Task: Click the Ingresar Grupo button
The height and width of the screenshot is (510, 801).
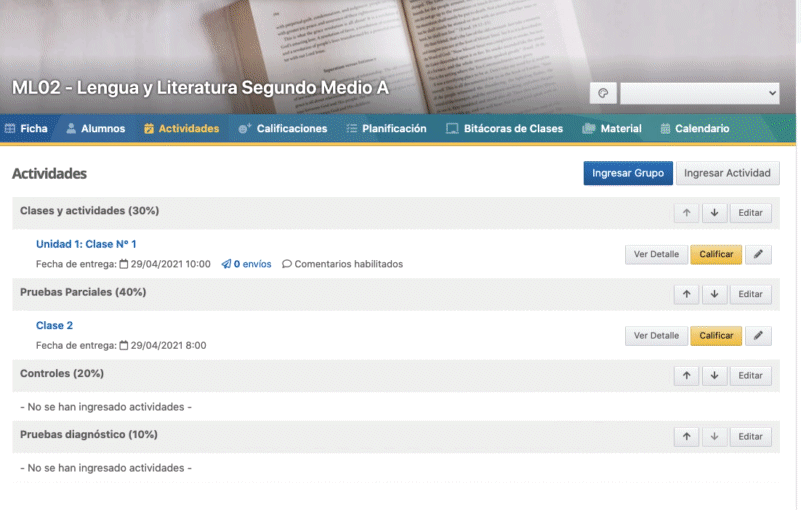Action: [628, 173]
